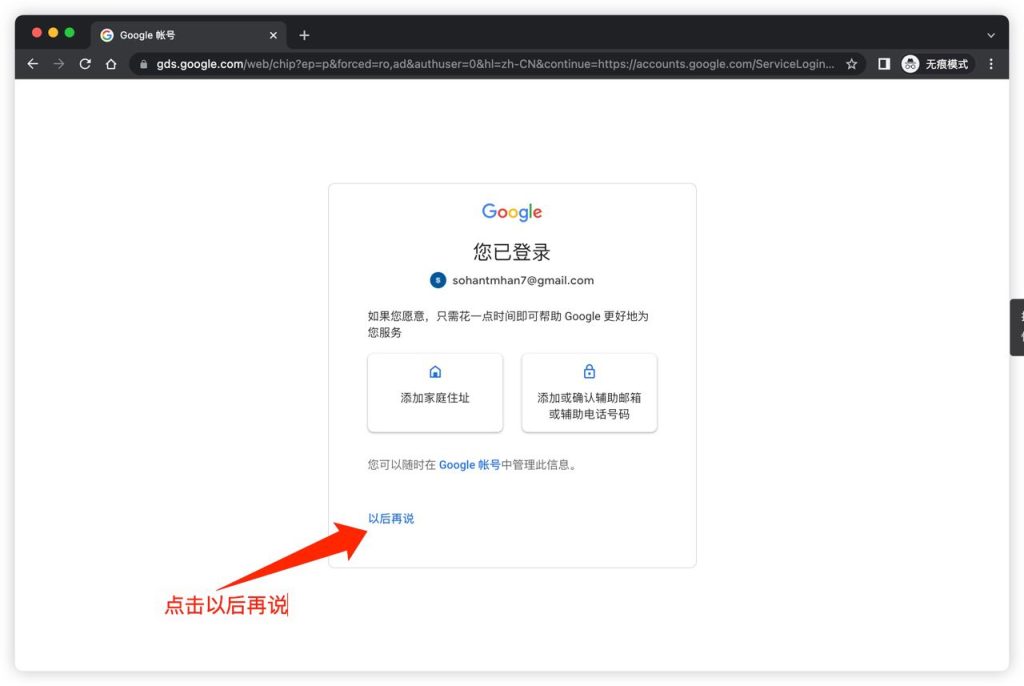The width and height of the screenshot is (1024, 686).
Task: Click the browser back arrow
Action: click(x=33, y=64)
